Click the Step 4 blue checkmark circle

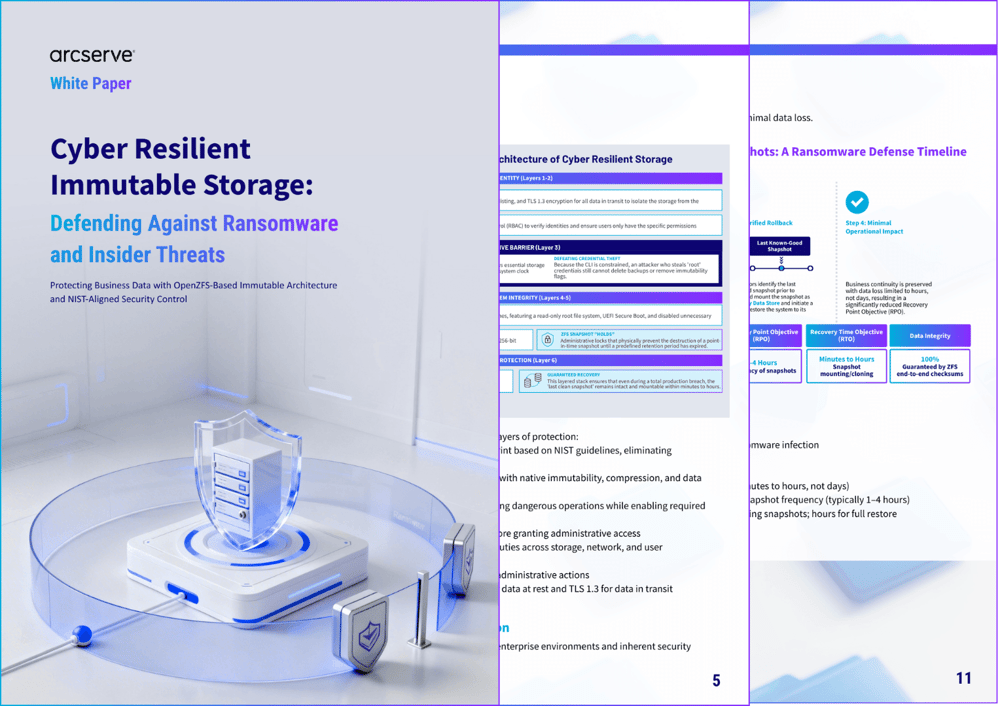point(858,201)
